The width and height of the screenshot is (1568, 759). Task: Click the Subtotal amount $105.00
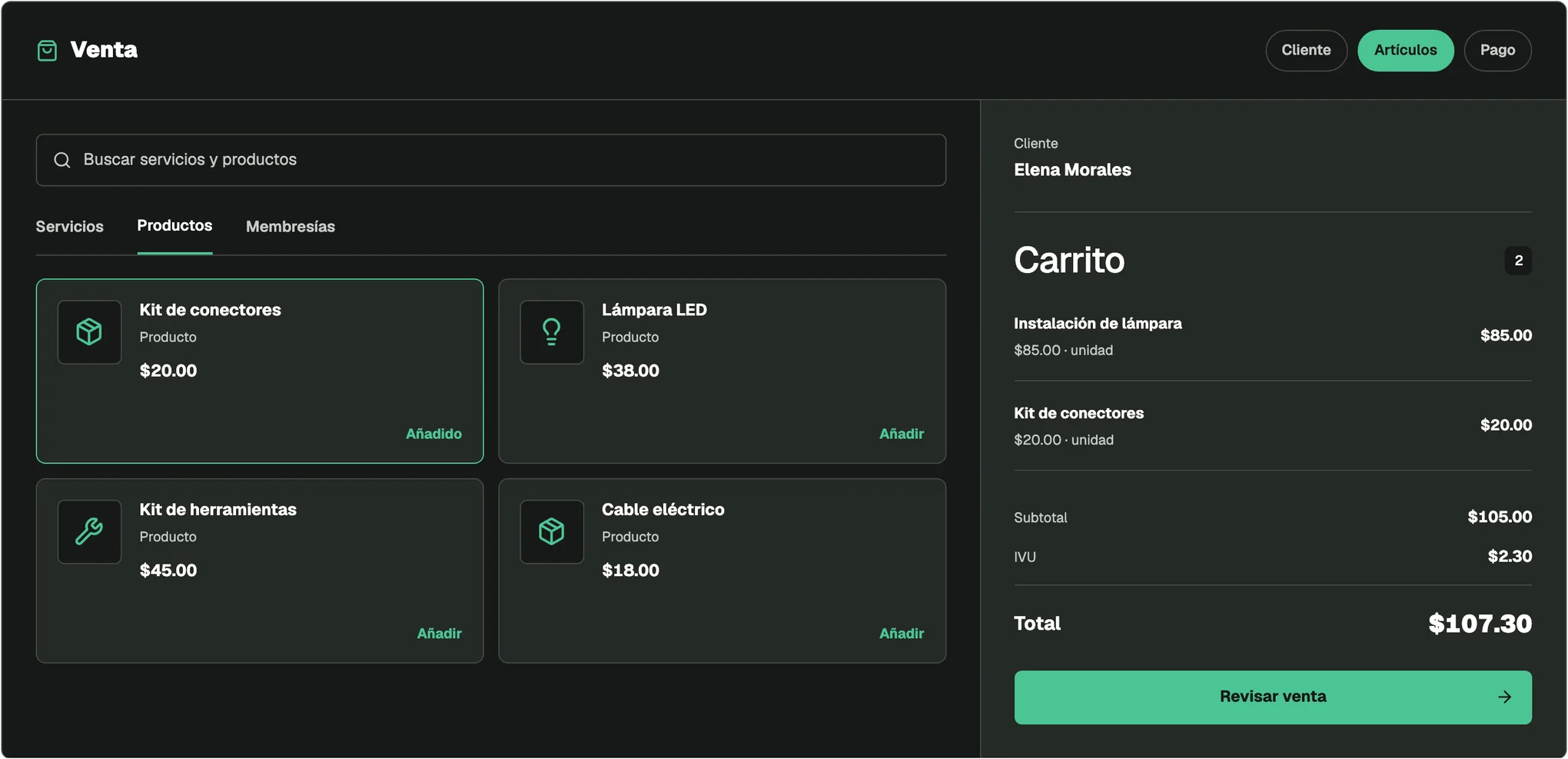(1500, 518)
